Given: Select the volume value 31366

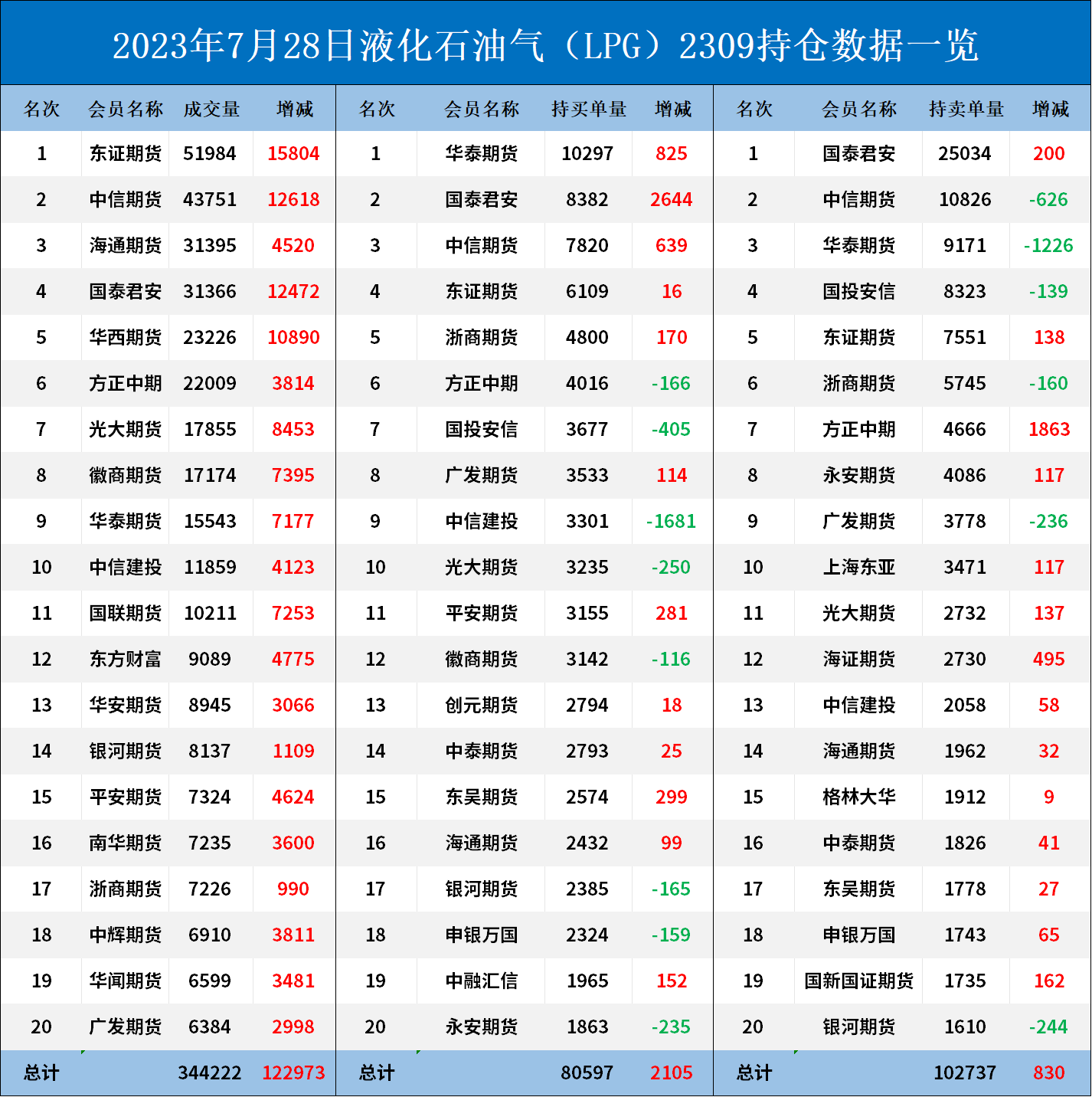Looking at the screenshot, I should click(x=210, y=292).
